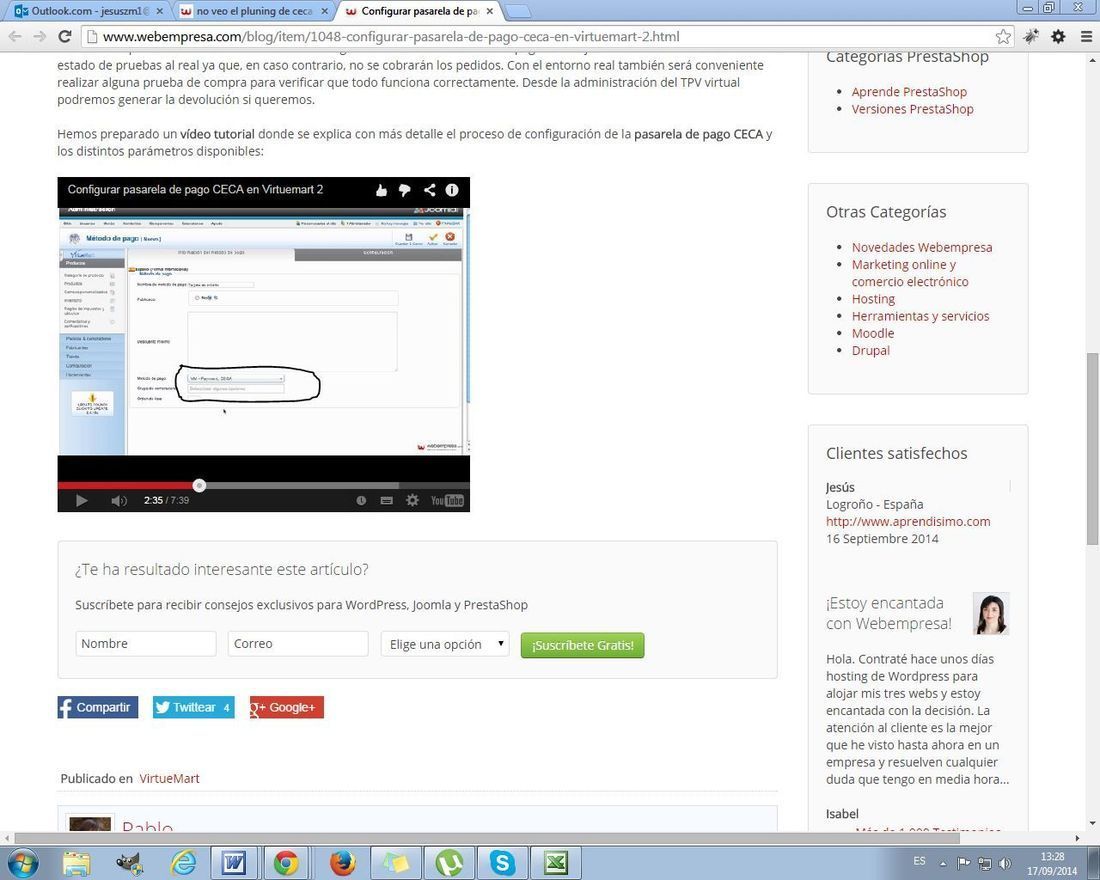
Task: Click the 'Jesús' testimonial name text
Action: coord(840,487)
